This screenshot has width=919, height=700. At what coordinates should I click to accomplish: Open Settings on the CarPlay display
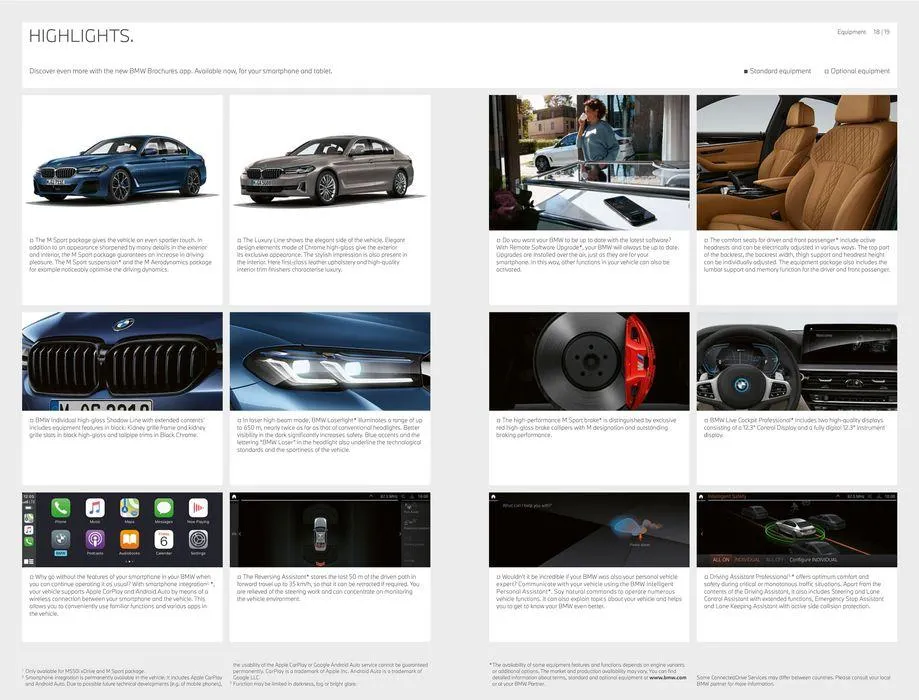[197, 540]
